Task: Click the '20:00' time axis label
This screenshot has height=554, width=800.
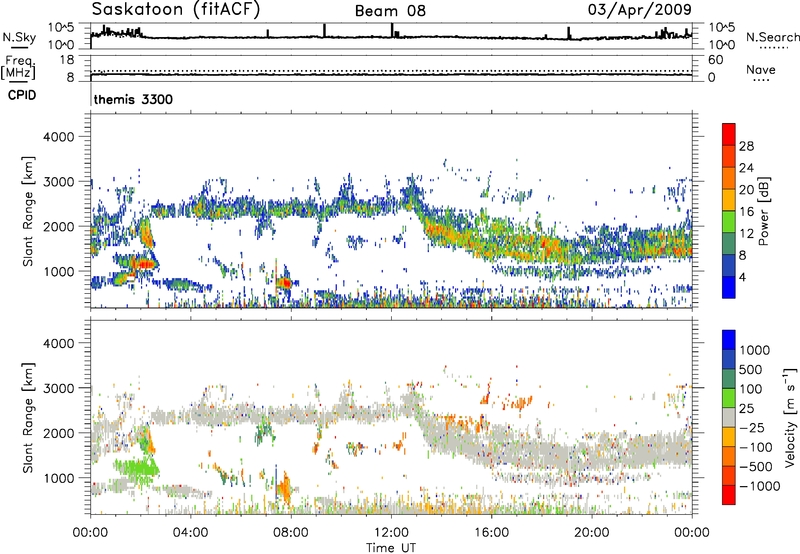Action: click(591, 533)
